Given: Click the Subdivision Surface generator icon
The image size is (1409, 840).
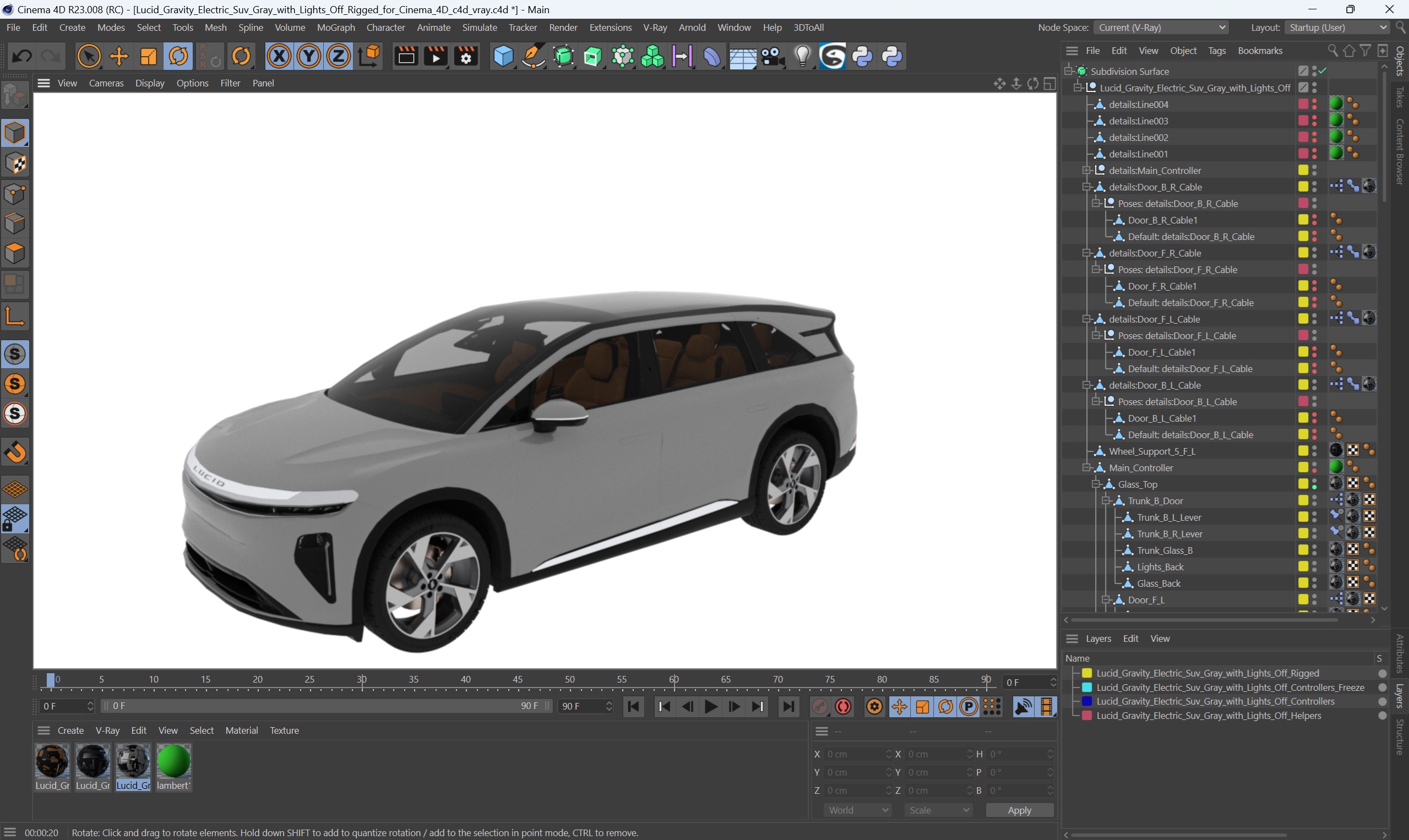Looking at the screenshot, I should (x=563, y=56).
